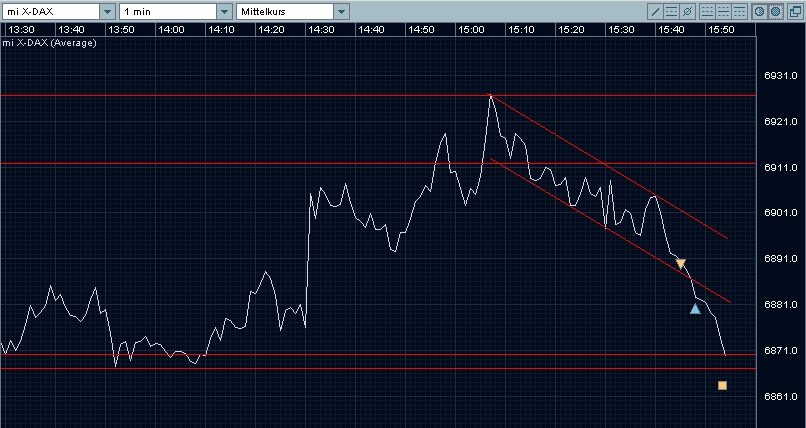Click the 6861.0 price axis label
Screen dimensions: 806x428
[781, 397]
